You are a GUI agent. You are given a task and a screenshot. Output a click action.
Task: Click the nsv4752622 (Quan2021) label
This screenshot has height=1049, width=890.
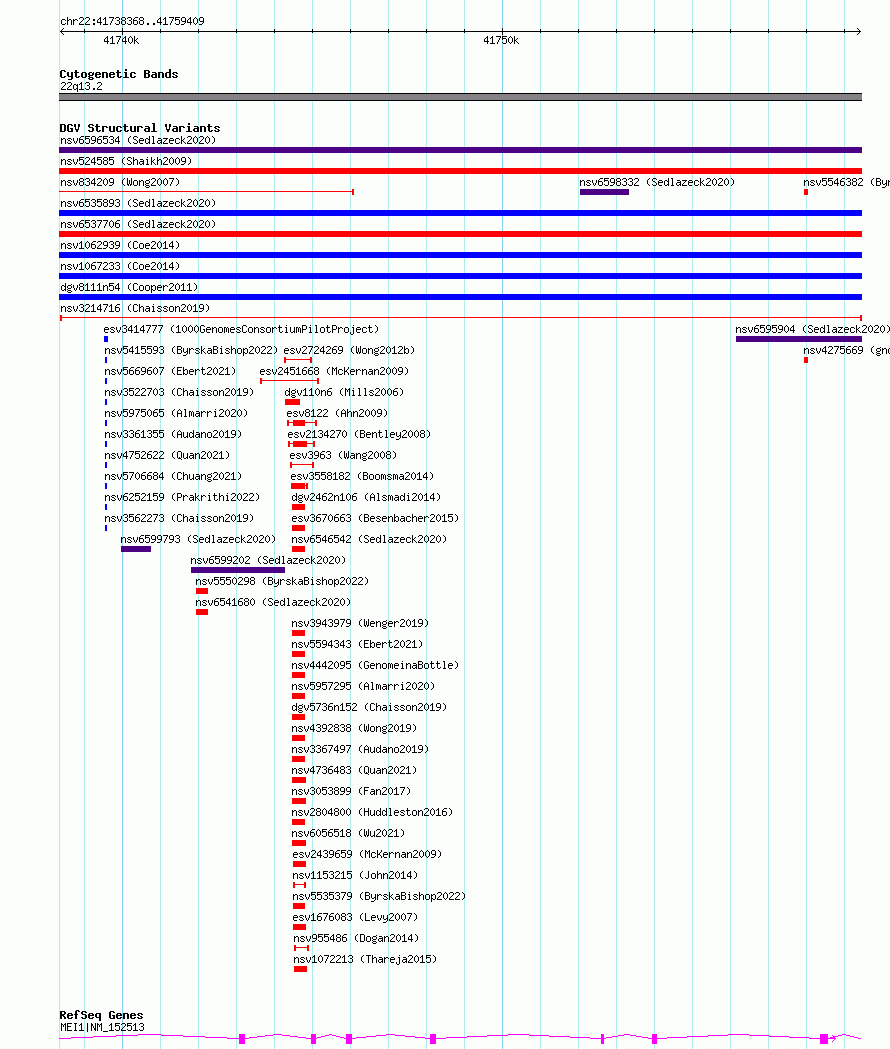[x=167, y=455]
